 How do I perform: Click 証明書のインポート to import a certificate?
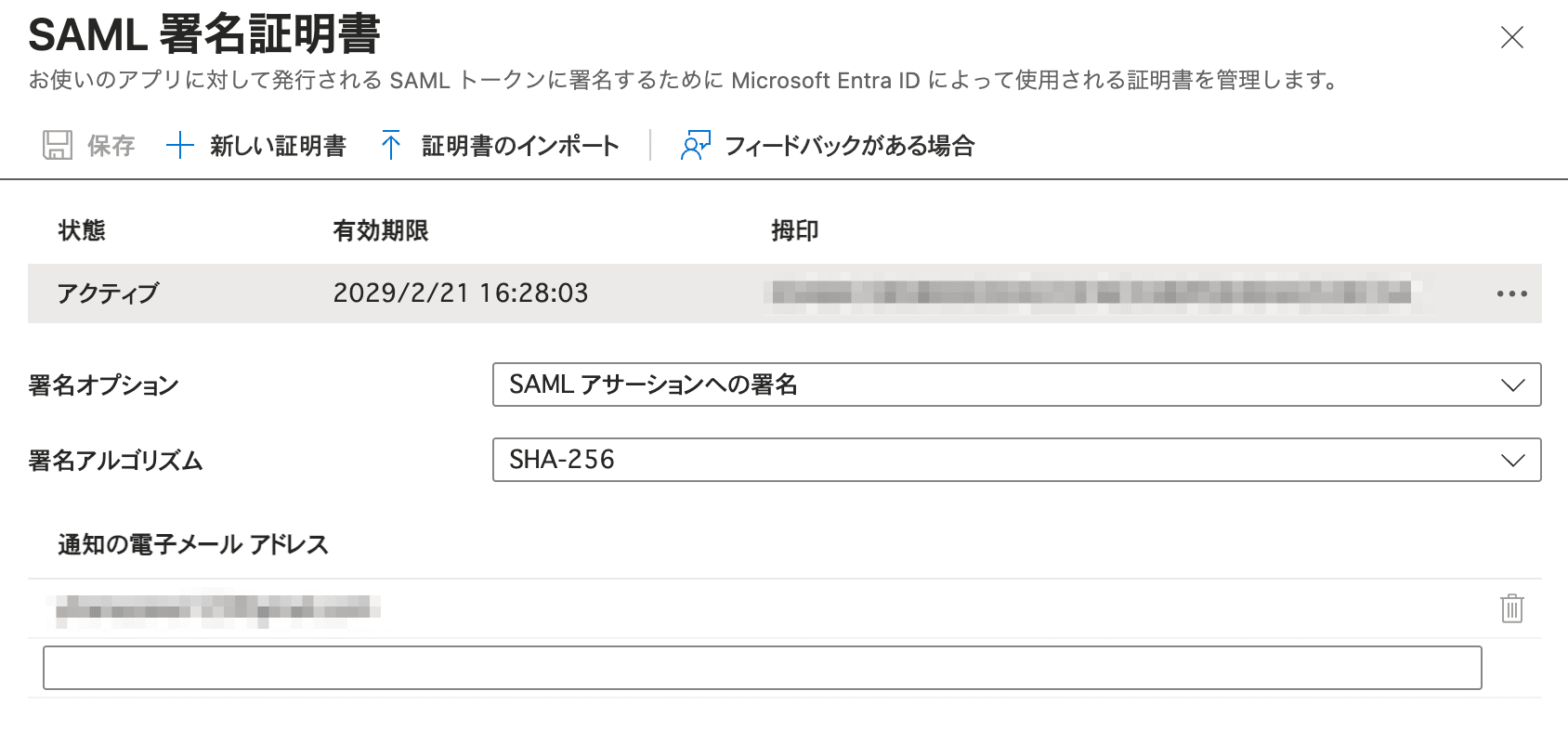pos(518,145)
